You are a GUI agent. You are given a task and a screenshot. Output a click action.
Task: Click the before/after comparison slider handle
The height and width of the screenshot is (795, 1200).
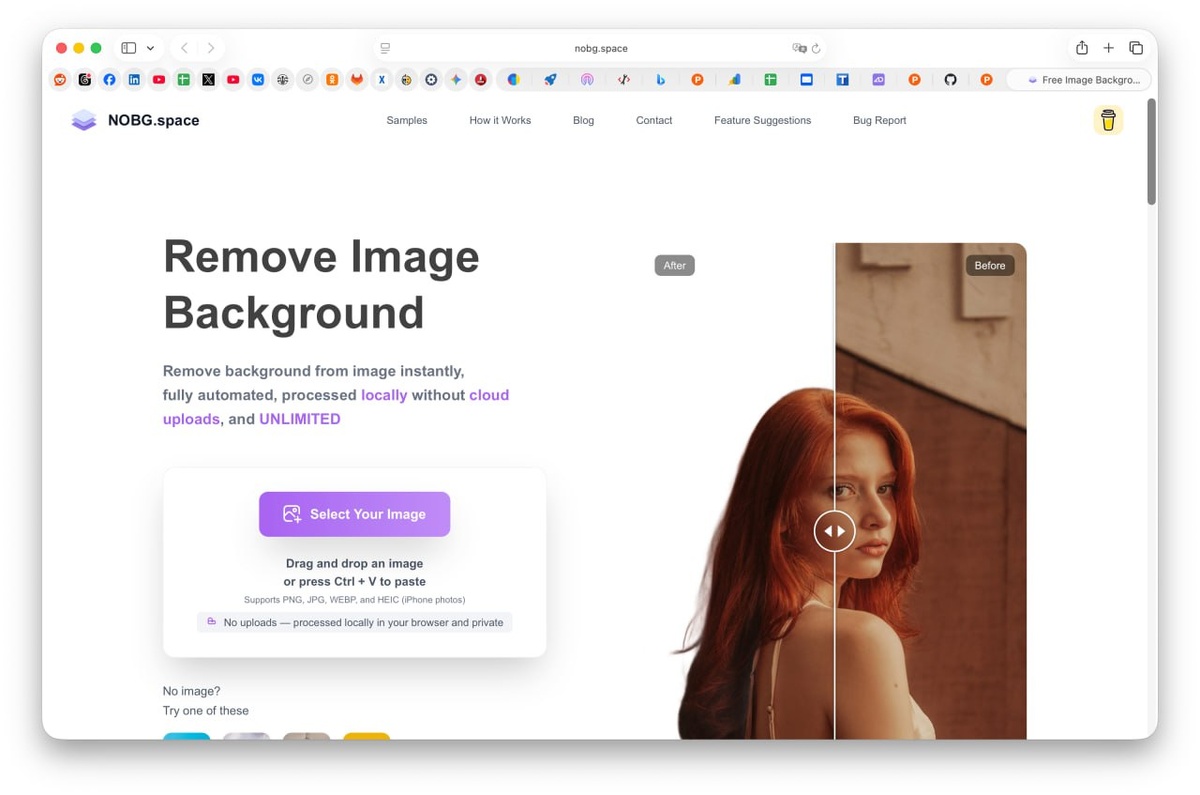[834, 531]
